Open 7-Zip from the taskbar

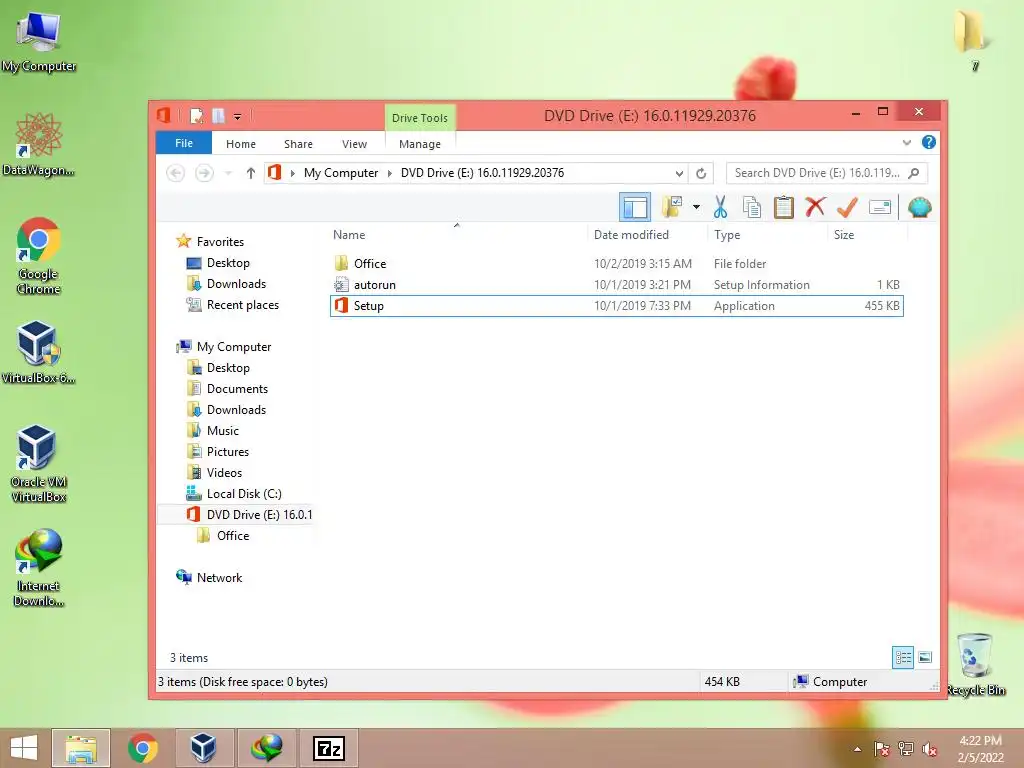(328, 748)
